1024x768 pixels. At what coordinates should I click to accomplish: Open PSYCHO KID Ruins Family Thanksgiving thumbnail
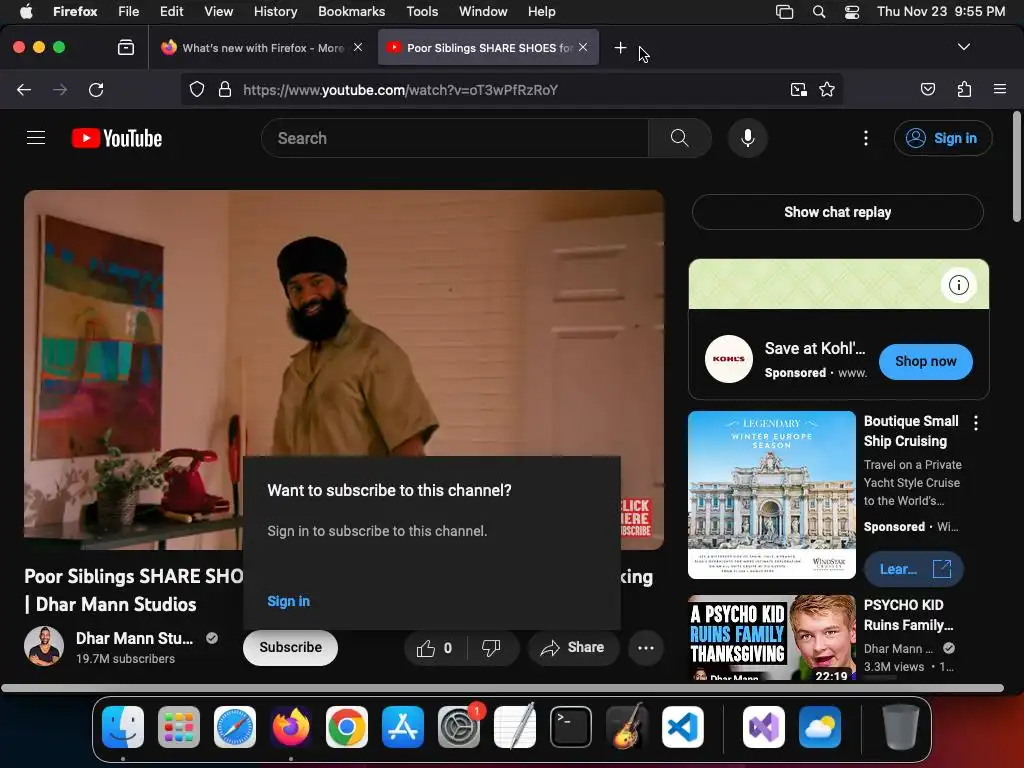pos(771,637)
